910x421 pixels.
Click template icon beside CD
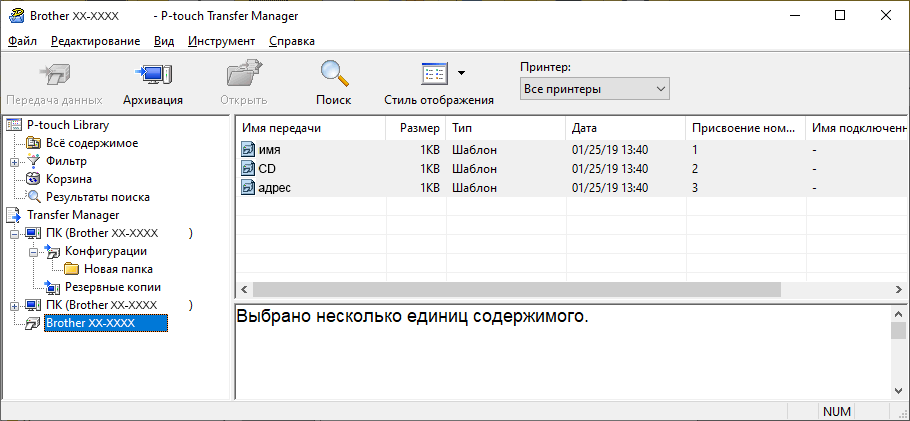point(248,169)
